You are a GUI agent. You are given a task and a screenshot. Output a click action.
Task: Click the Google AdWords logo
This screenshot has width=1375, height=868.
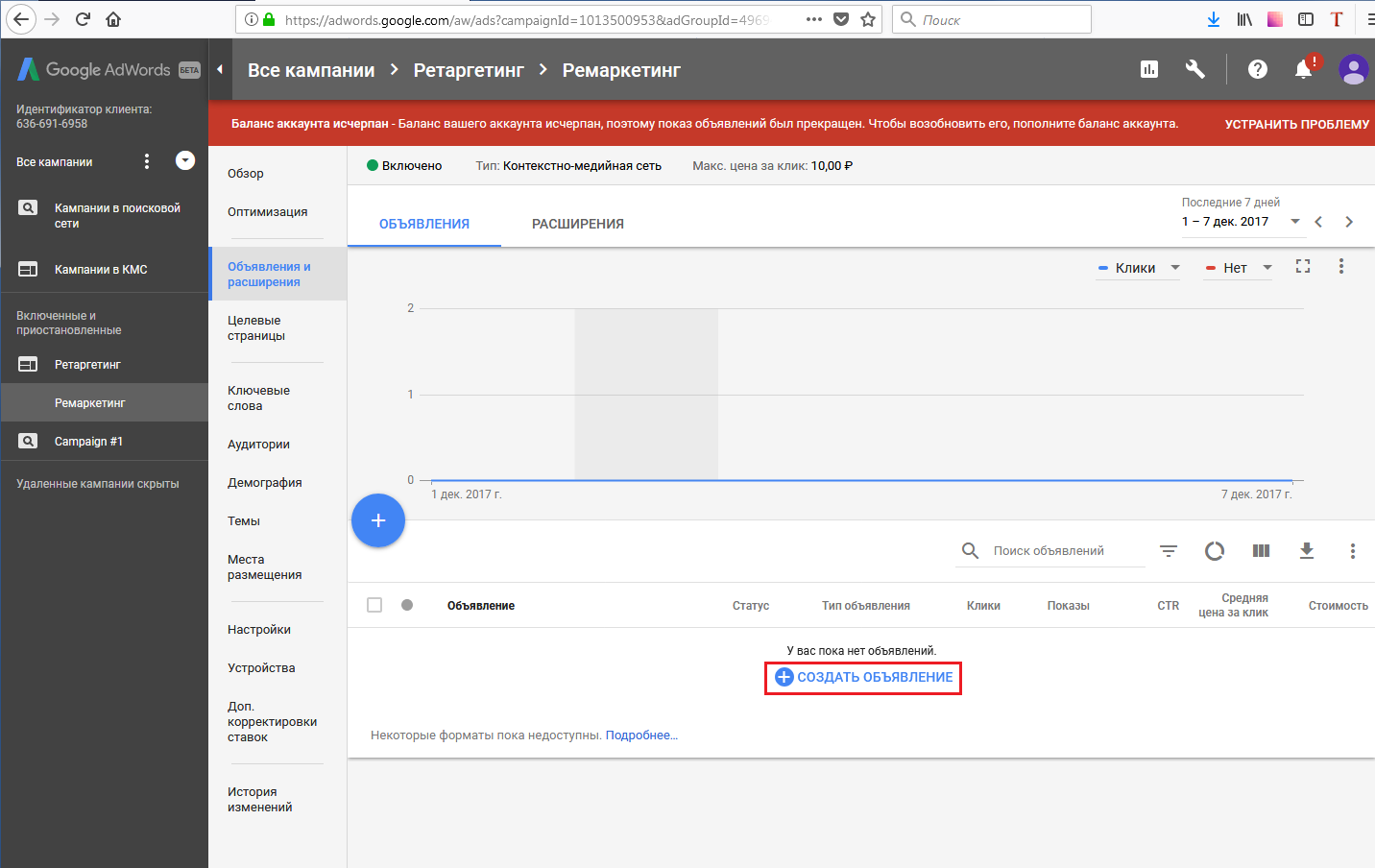pyautogui.click(x=95, y=69)
